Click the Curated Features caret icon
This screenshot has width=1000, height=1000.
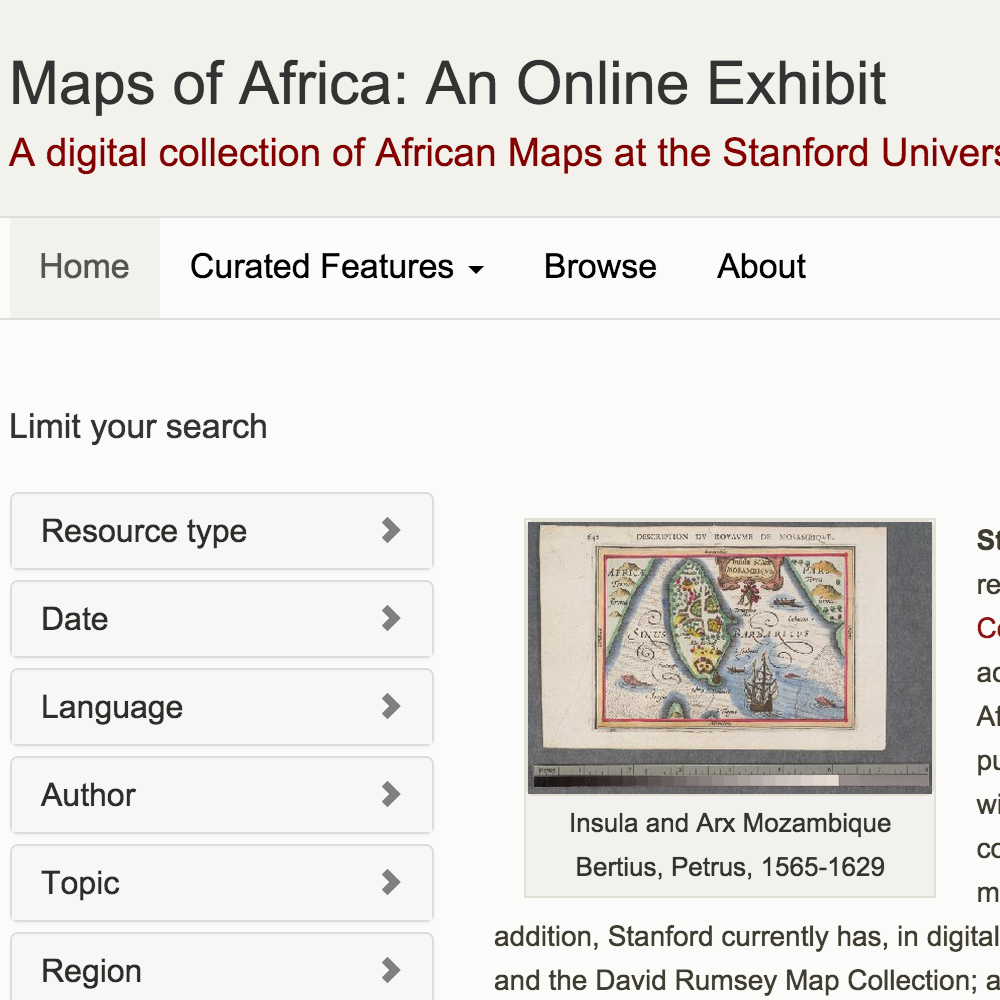point(476,270)
